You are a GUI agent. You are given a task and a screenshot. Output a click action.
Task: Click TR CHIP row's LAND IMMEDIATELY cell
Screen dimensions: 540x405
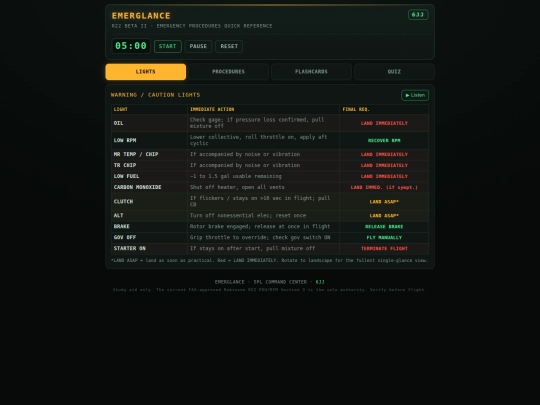point(384,165)
